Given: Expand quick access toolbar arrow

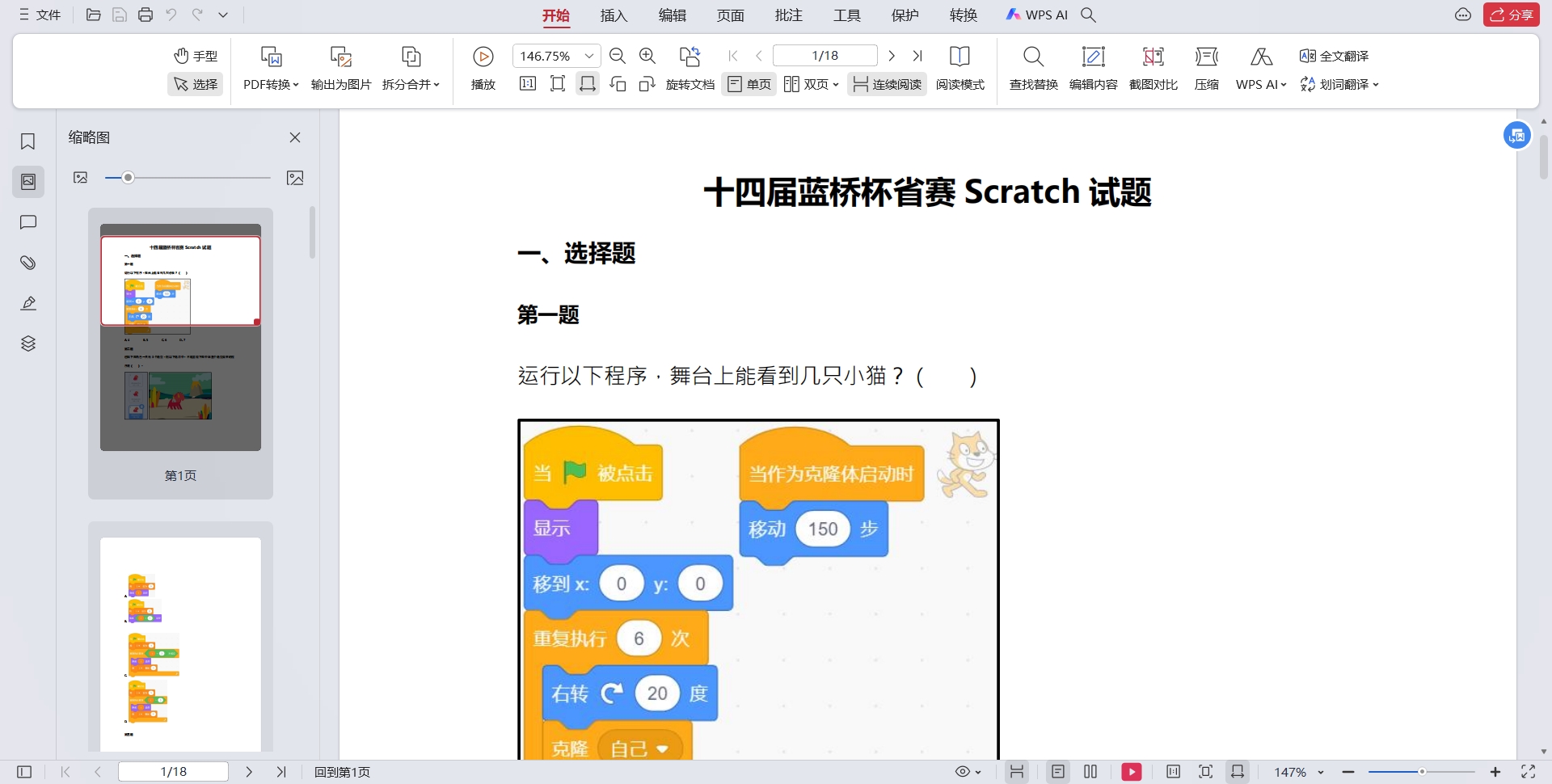Looking at the screenshot, I should tap(223, 15).
